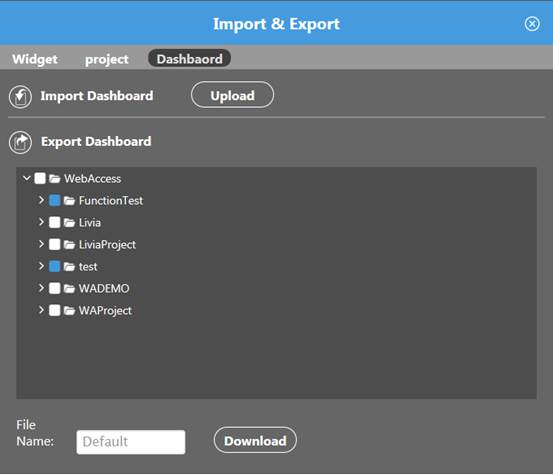This screenshot has width=553, height=474.
Task: Click the Livia folder icon
Action: point(69,223)
